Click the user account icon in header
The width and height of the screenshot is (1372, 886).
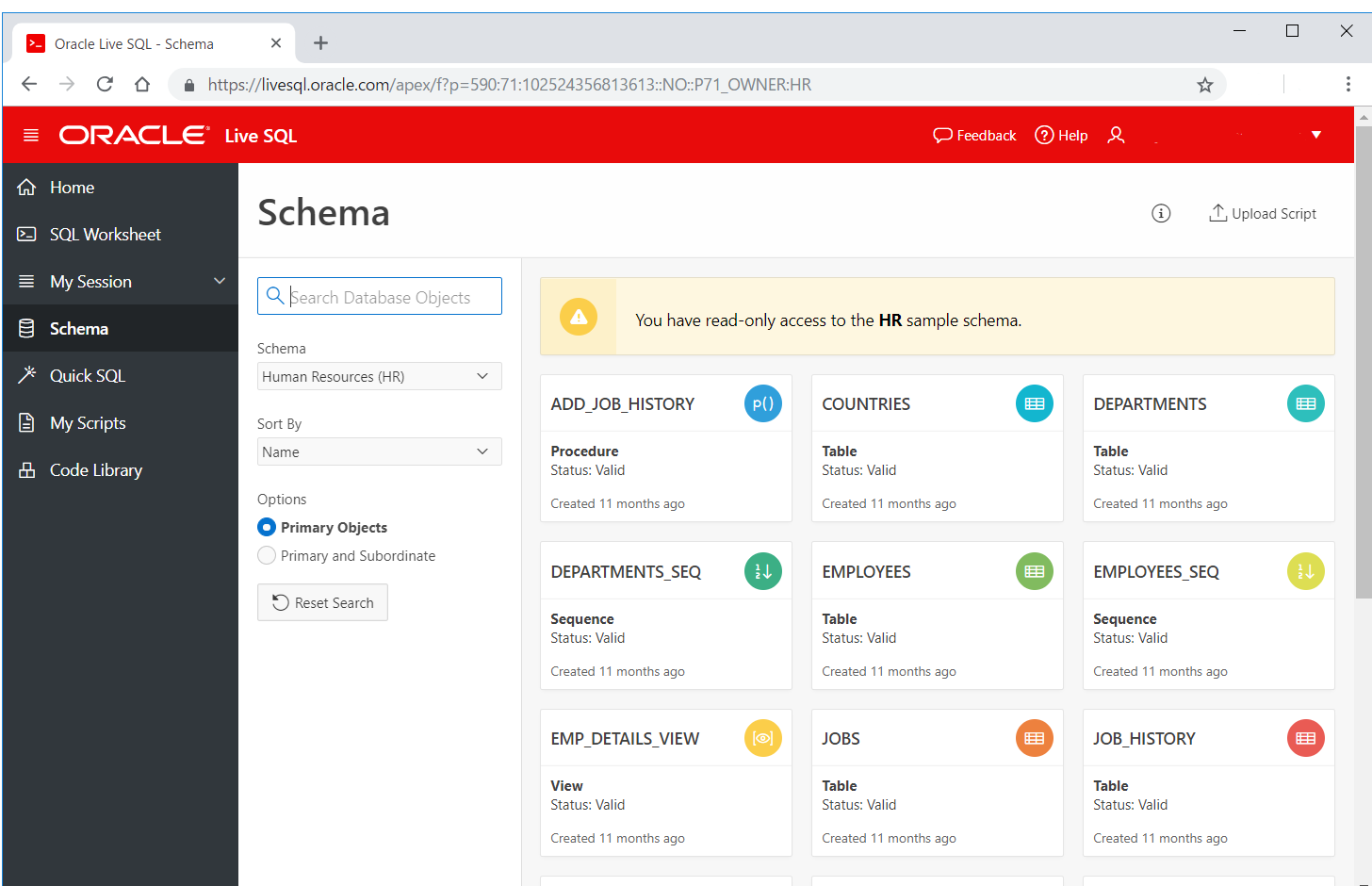coord(1116,135)
